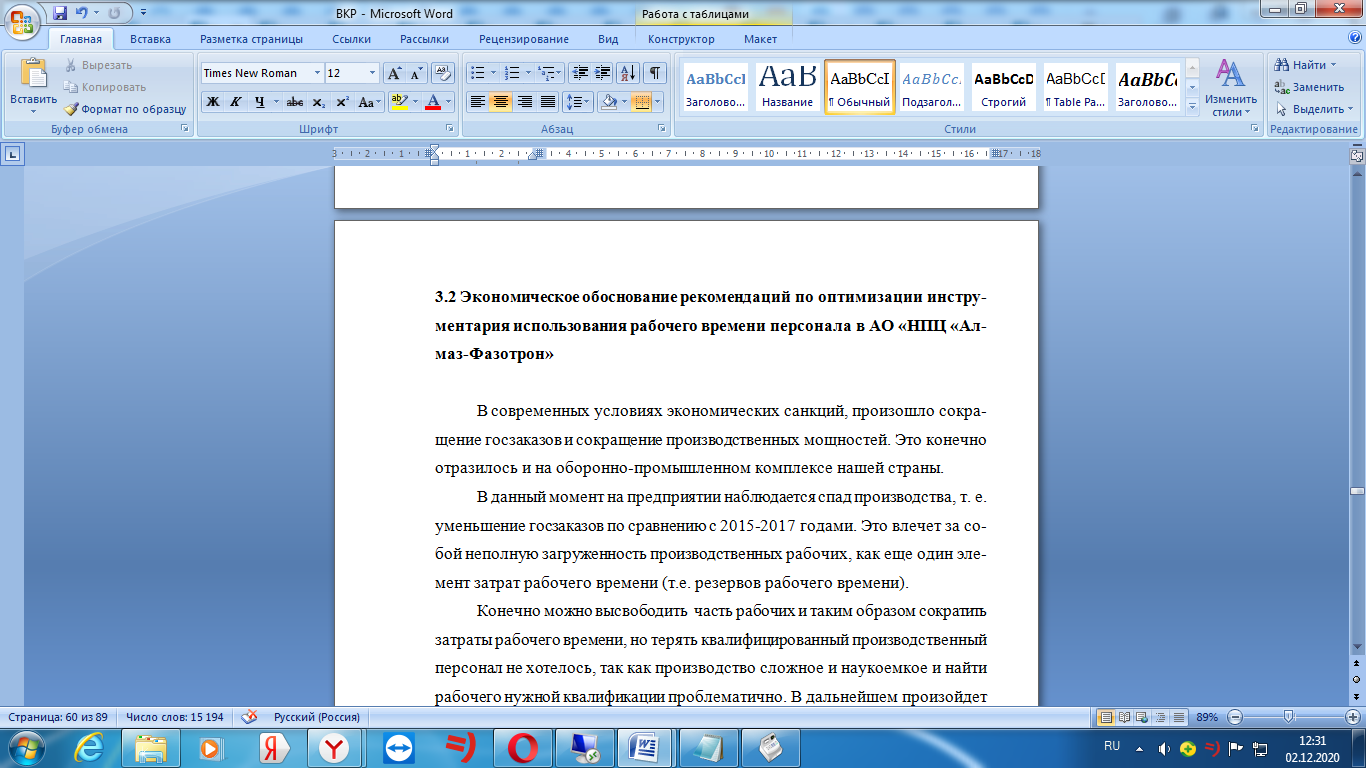
Task: Open the bullets list dropdown arrow
Action: coord(493,73)
